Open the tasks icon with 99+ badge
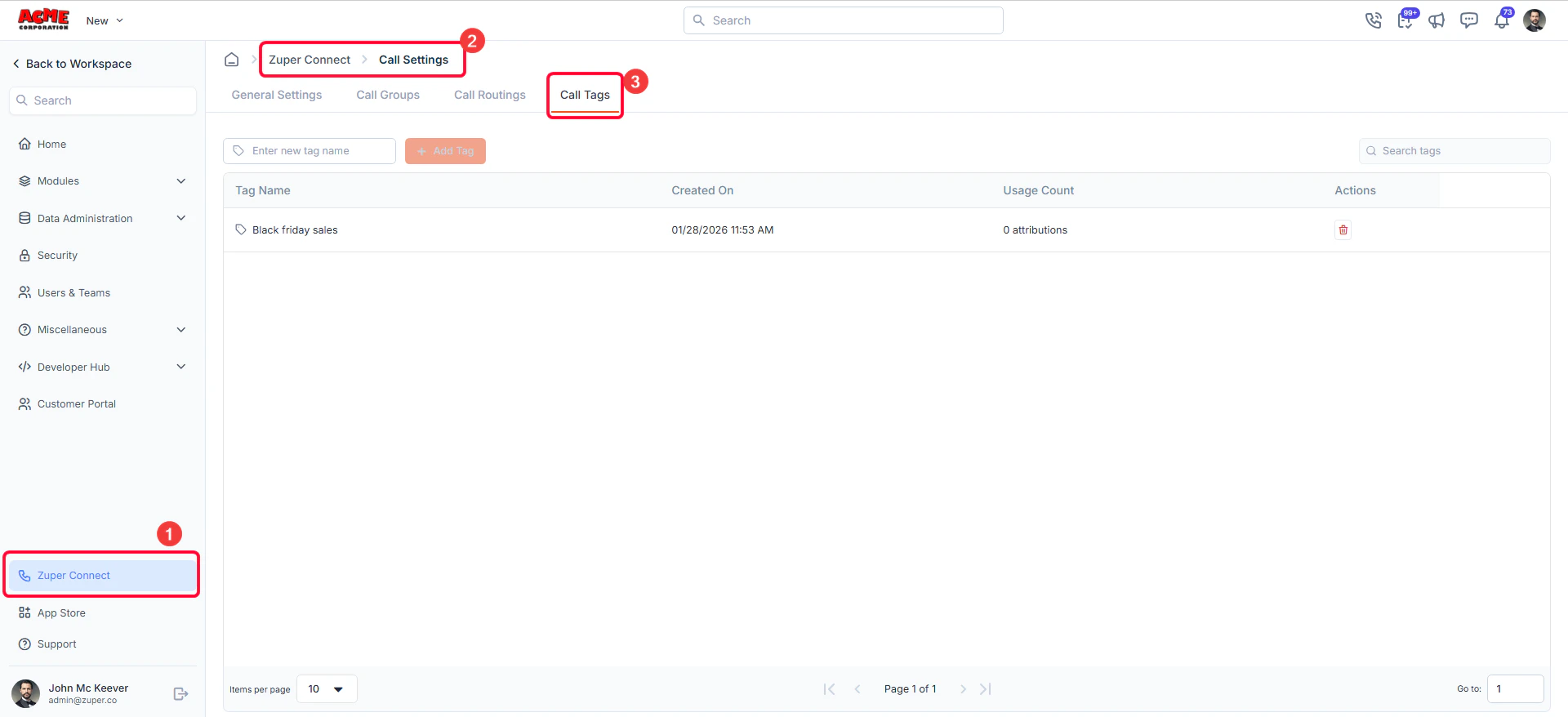 pyautogui.click(x=1406, y=20)
